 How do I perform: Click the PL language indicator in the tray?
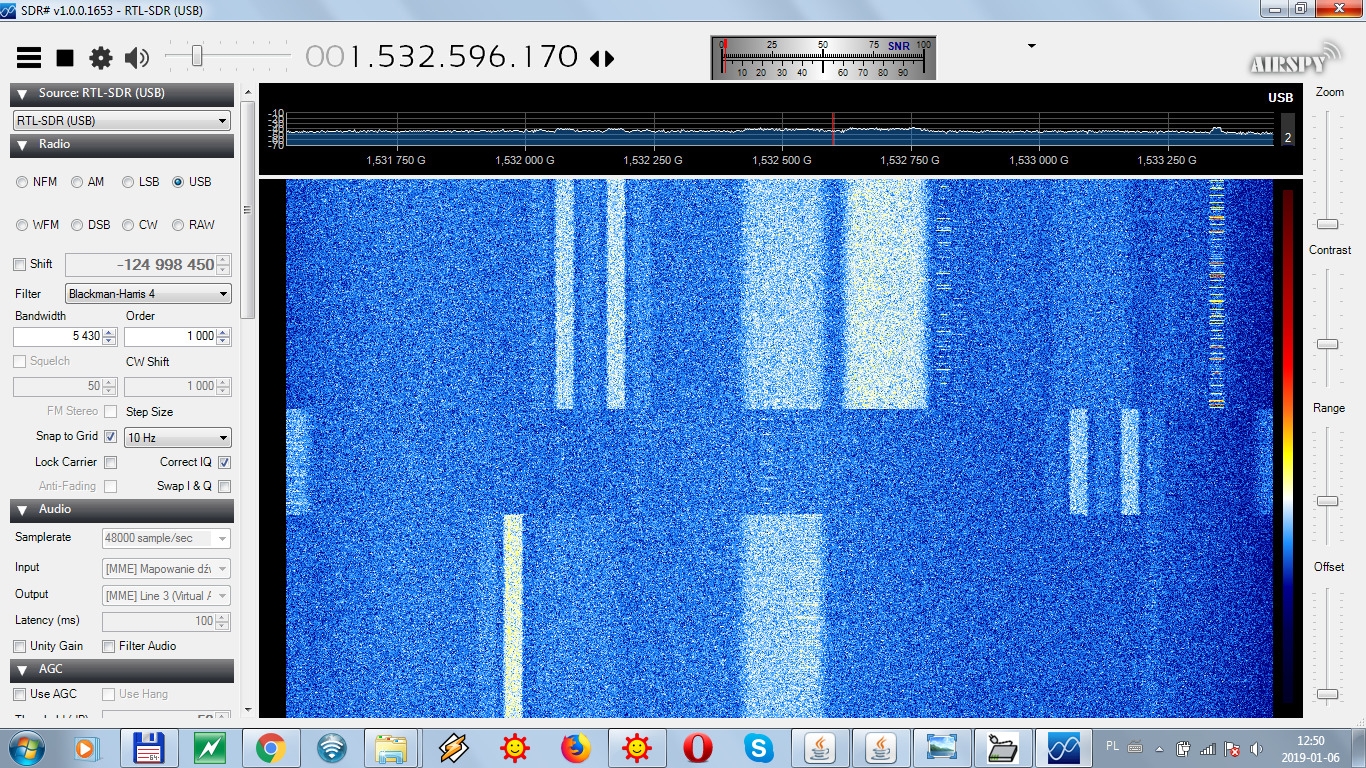(x=1113, y=746)
